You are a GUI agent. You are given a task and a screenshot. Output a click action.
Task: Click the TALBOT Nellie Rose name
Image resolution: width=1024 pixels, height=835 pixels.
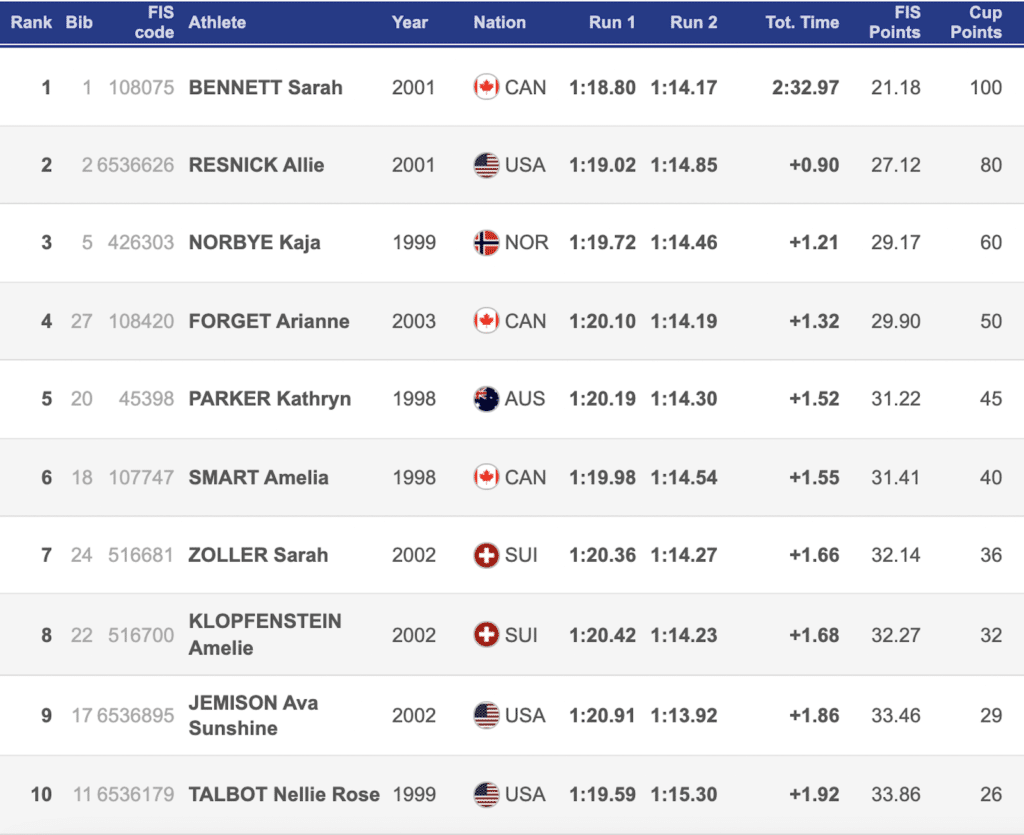tap(284, 794)
